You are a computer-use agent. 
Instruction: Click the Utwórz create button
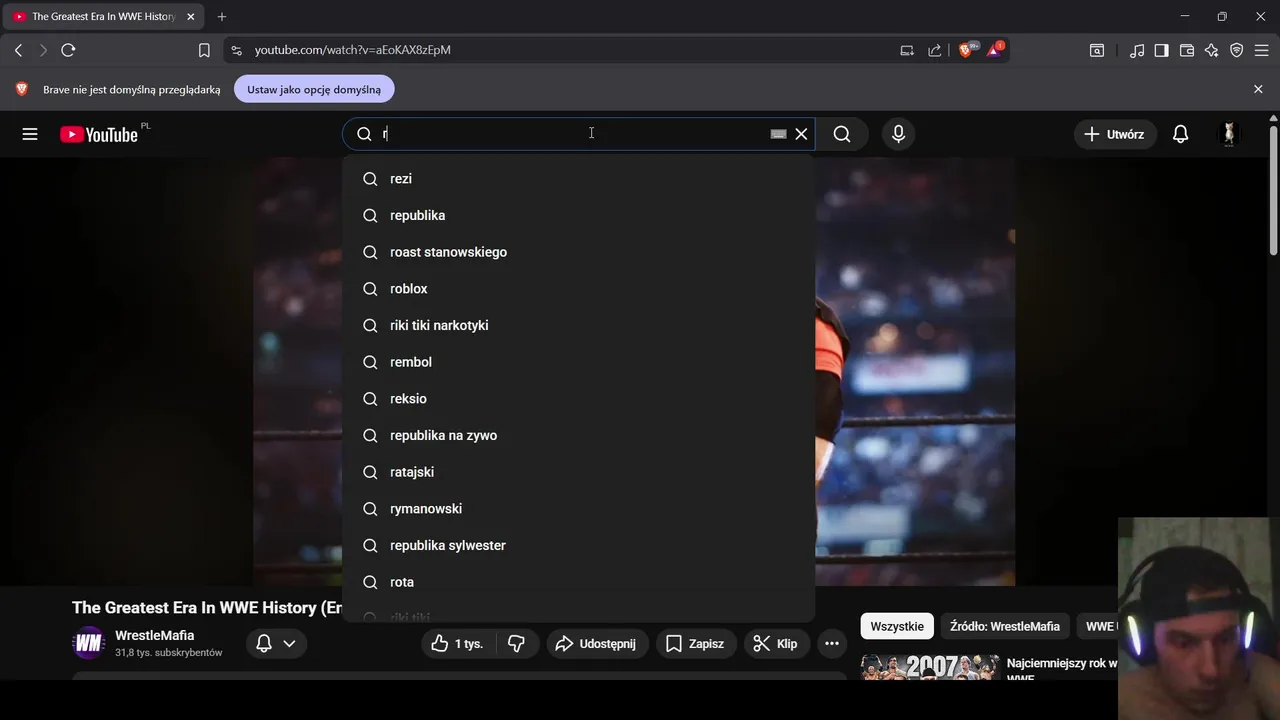[1116, 134]
